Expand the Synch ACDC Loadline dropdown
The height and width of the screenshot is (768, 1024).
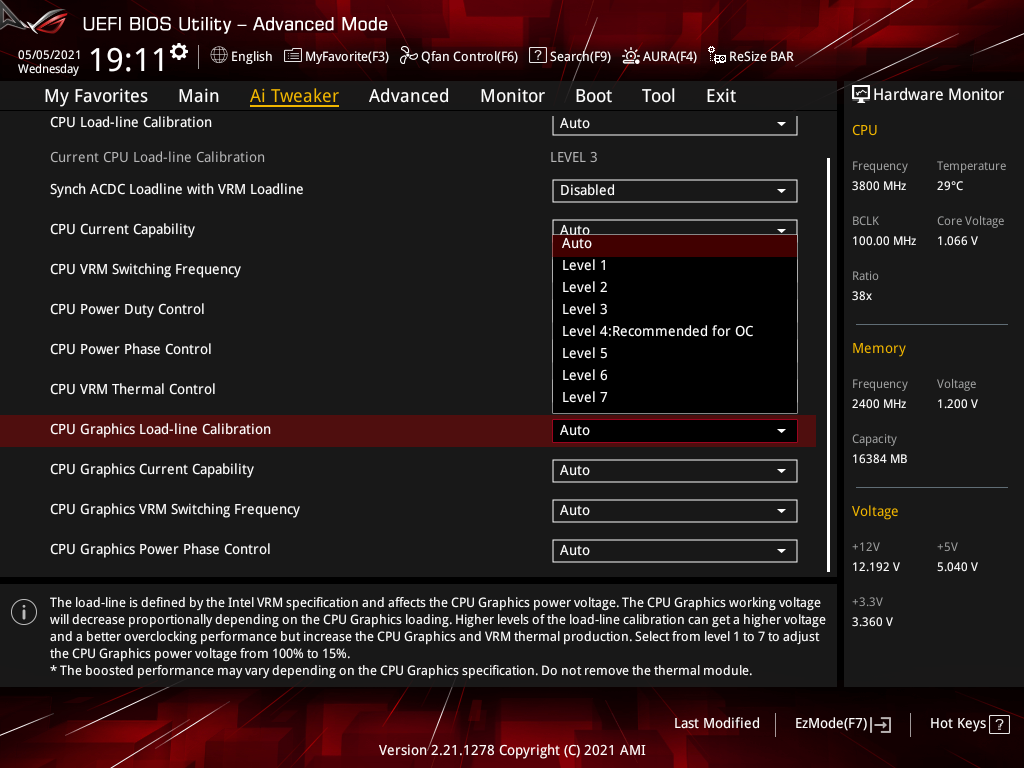click(674, 190)
